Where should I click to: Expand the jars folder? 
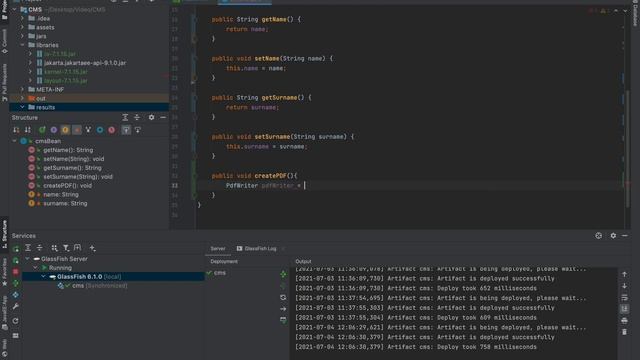(22, 36)
